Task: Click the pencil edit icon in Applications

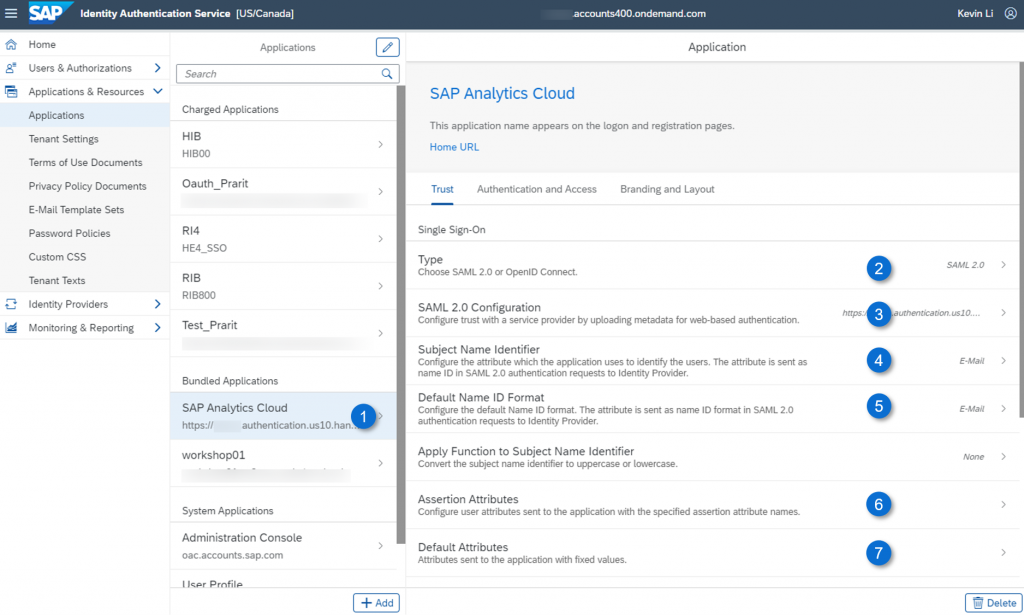Action: pyautogui.click(x=387, y=47)
